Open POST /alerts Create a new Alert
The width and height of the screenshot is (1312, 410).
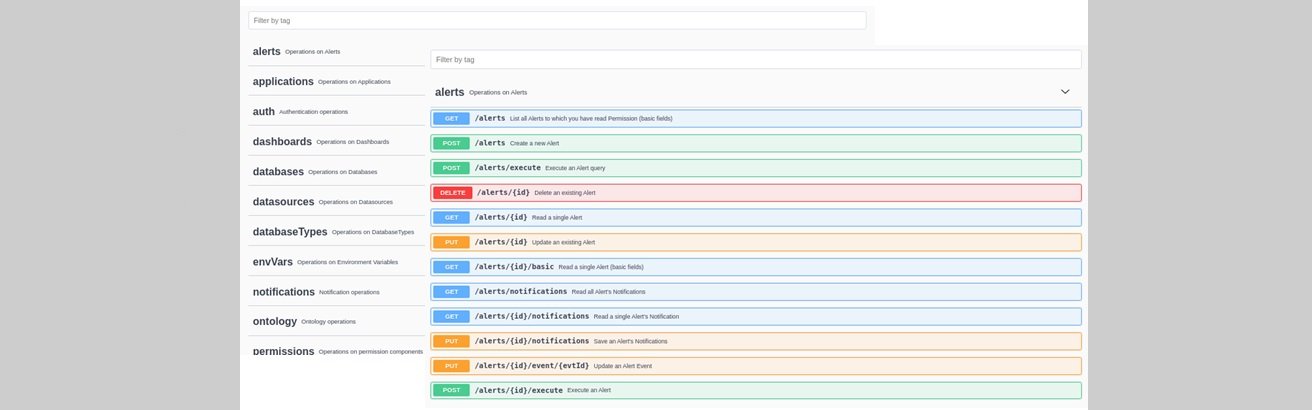[x=755, y=143]
